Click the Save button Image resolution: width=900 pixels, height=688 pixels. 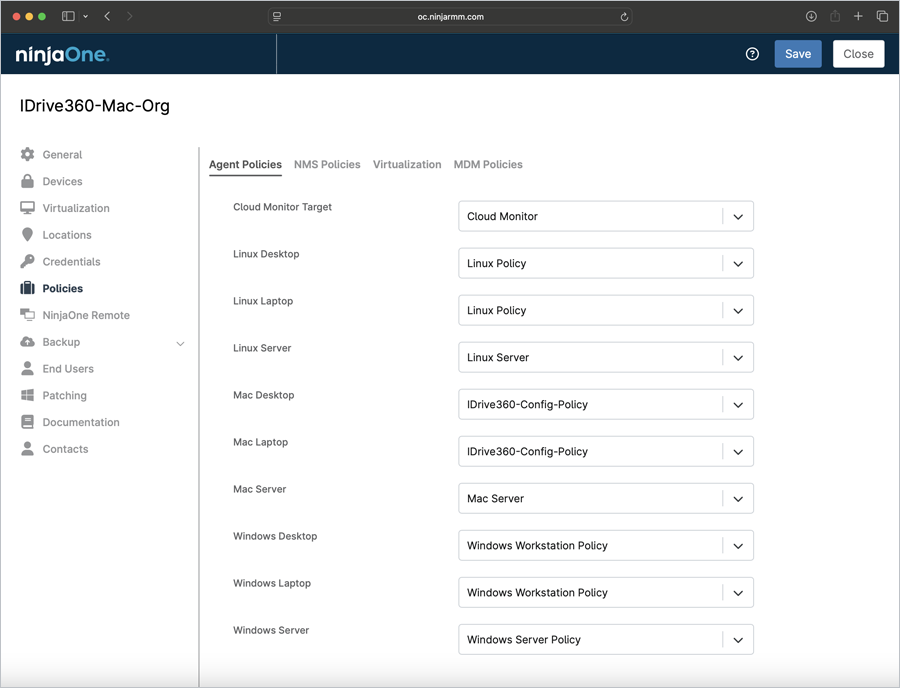797,54
